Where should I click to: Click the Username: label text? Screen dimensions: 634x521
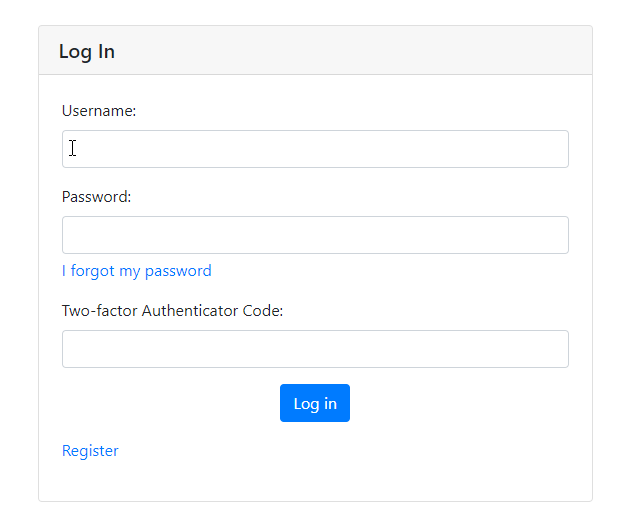pyautogui.click(x=99, y=111)
